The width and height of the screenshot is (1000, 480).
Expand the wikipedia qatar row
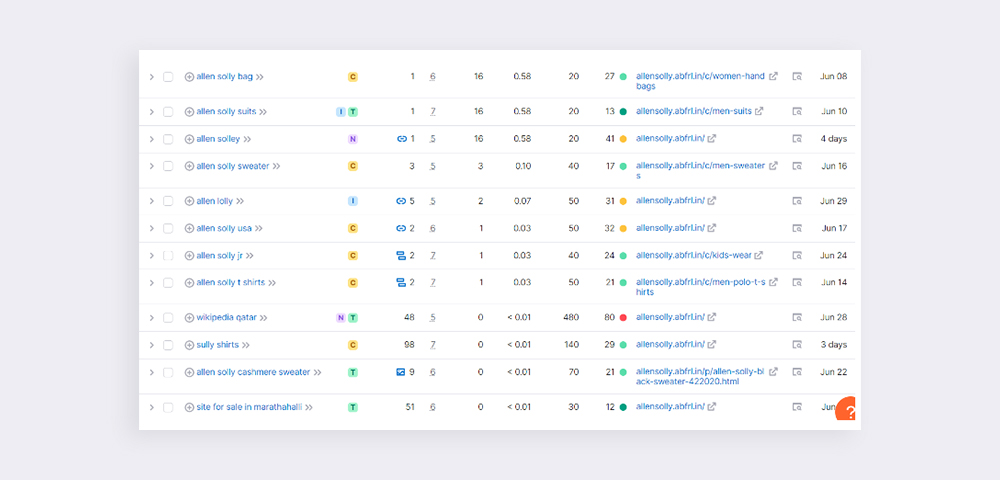tap(152, 317)
